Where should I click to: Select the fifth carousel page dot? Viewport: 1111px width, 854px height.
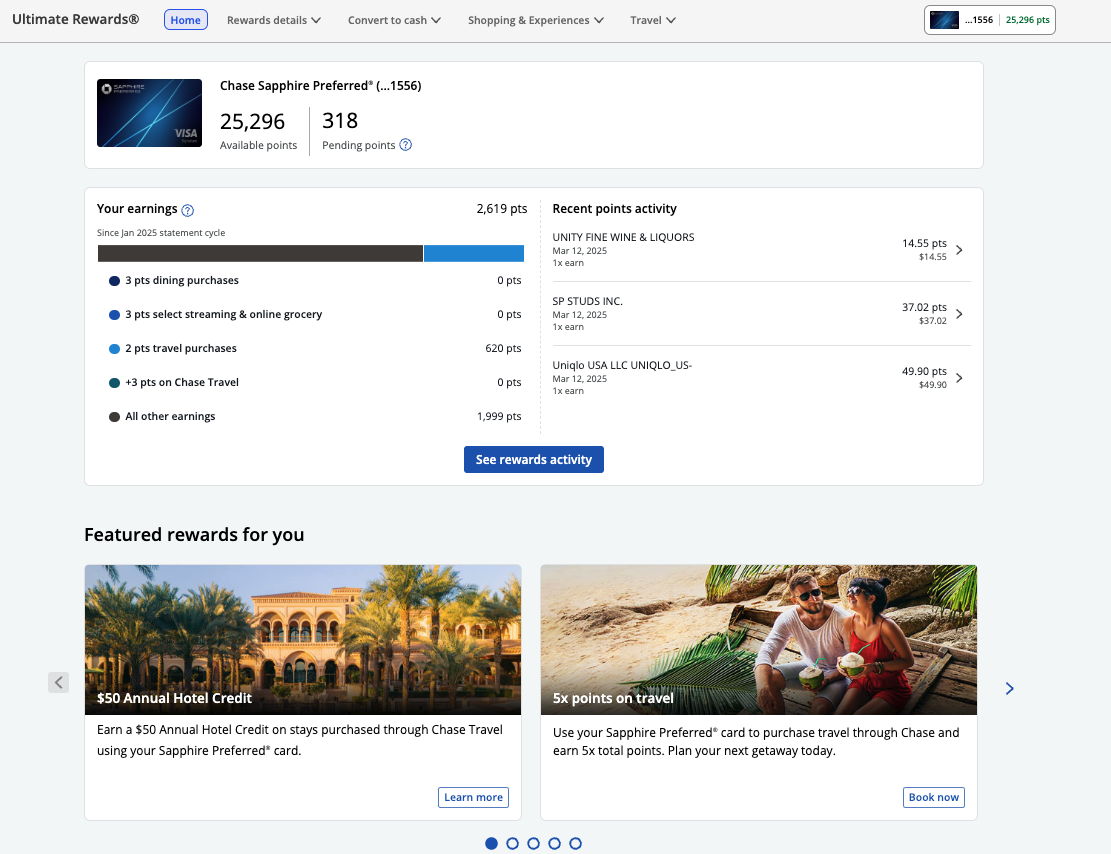point(575,843)
